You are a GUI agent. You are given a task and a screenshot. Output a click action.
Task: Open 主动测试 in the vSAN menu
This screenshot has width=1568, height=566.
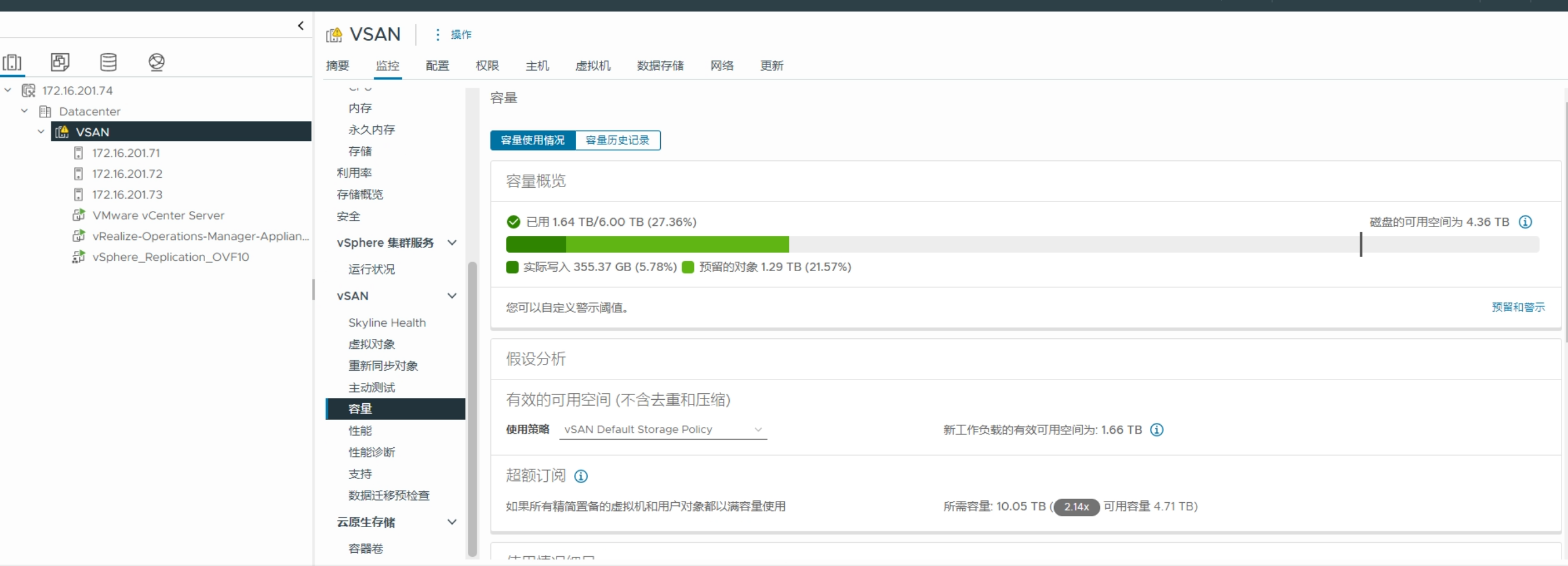(x=372, y=387)
